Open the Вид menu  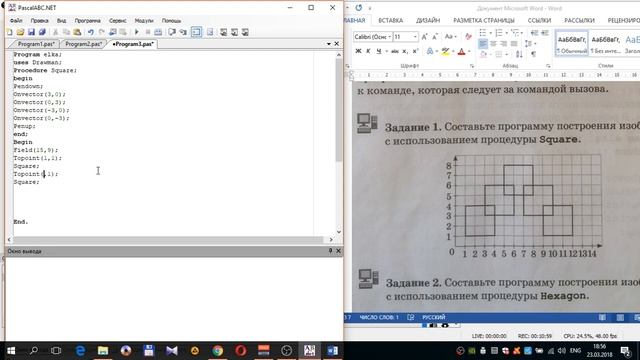(x=61, y=20)
